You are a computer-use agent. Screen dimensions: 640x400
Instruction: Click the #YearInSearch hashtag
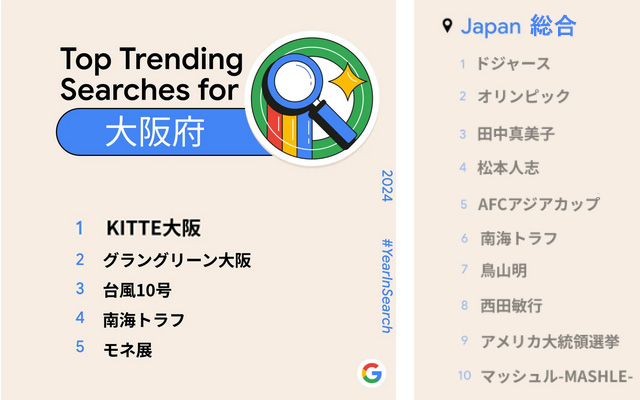coord(387,286)
